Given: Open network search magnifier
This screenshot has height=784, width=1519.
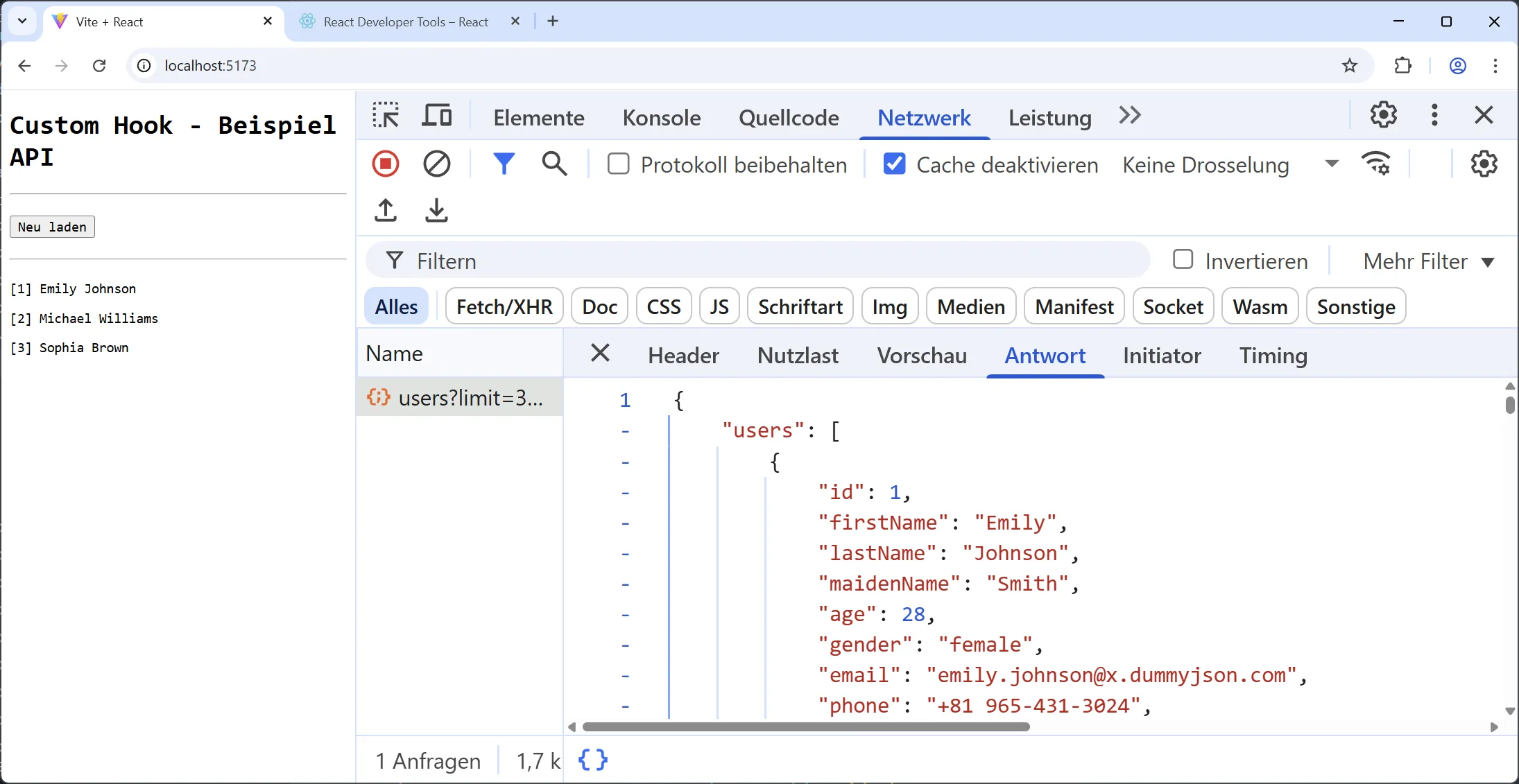Looking at the screenshot, I should click(554, 164).
